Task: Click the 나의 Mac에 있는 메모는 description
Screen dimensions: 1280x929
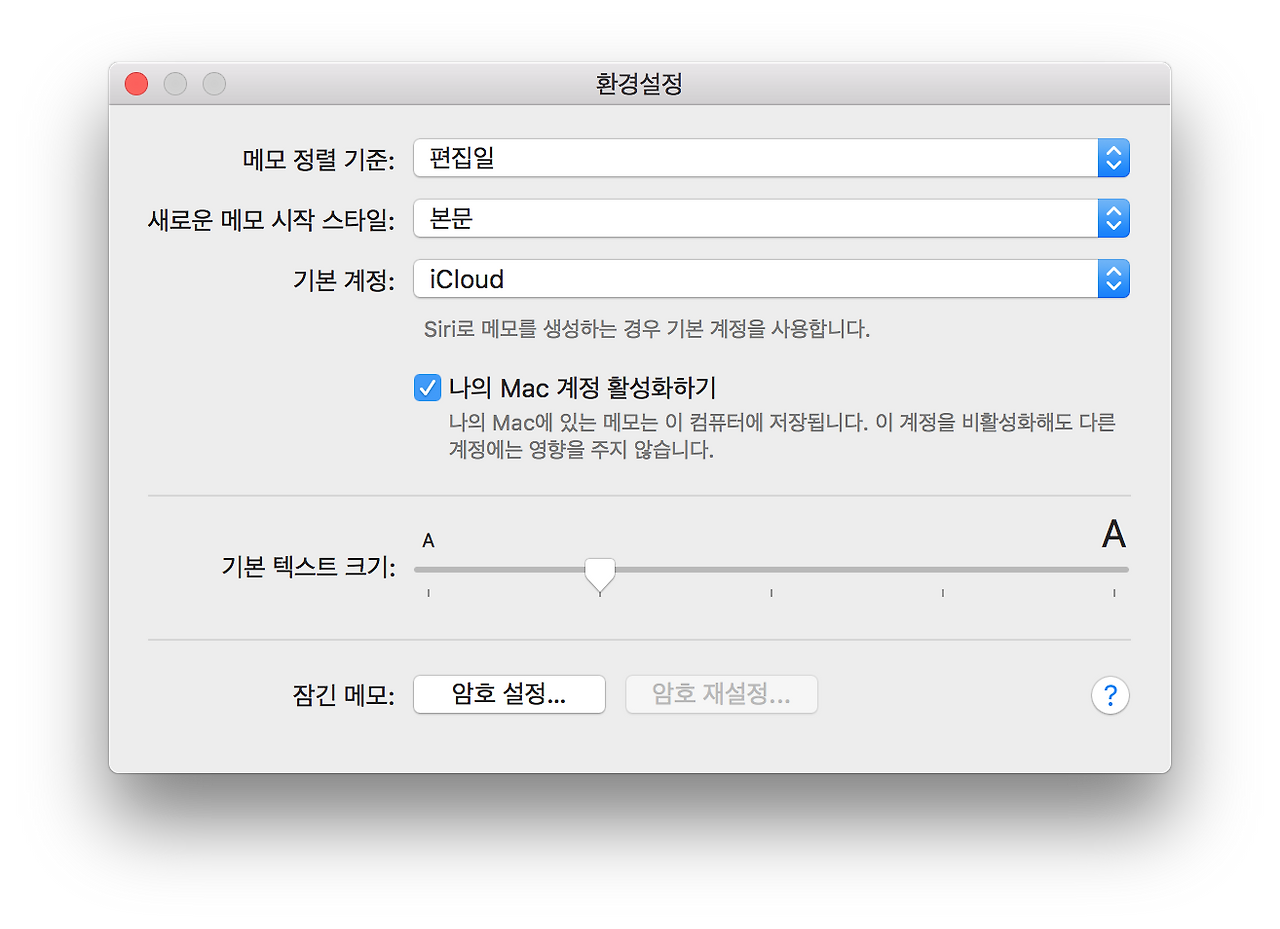Action: 782,436
